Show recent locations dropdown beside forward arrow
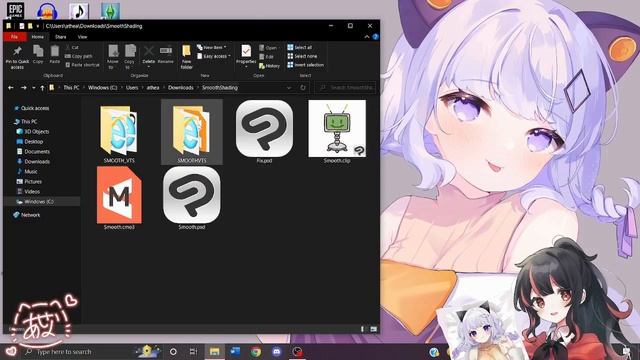This screenshot has width=640, height=360. 33,88
